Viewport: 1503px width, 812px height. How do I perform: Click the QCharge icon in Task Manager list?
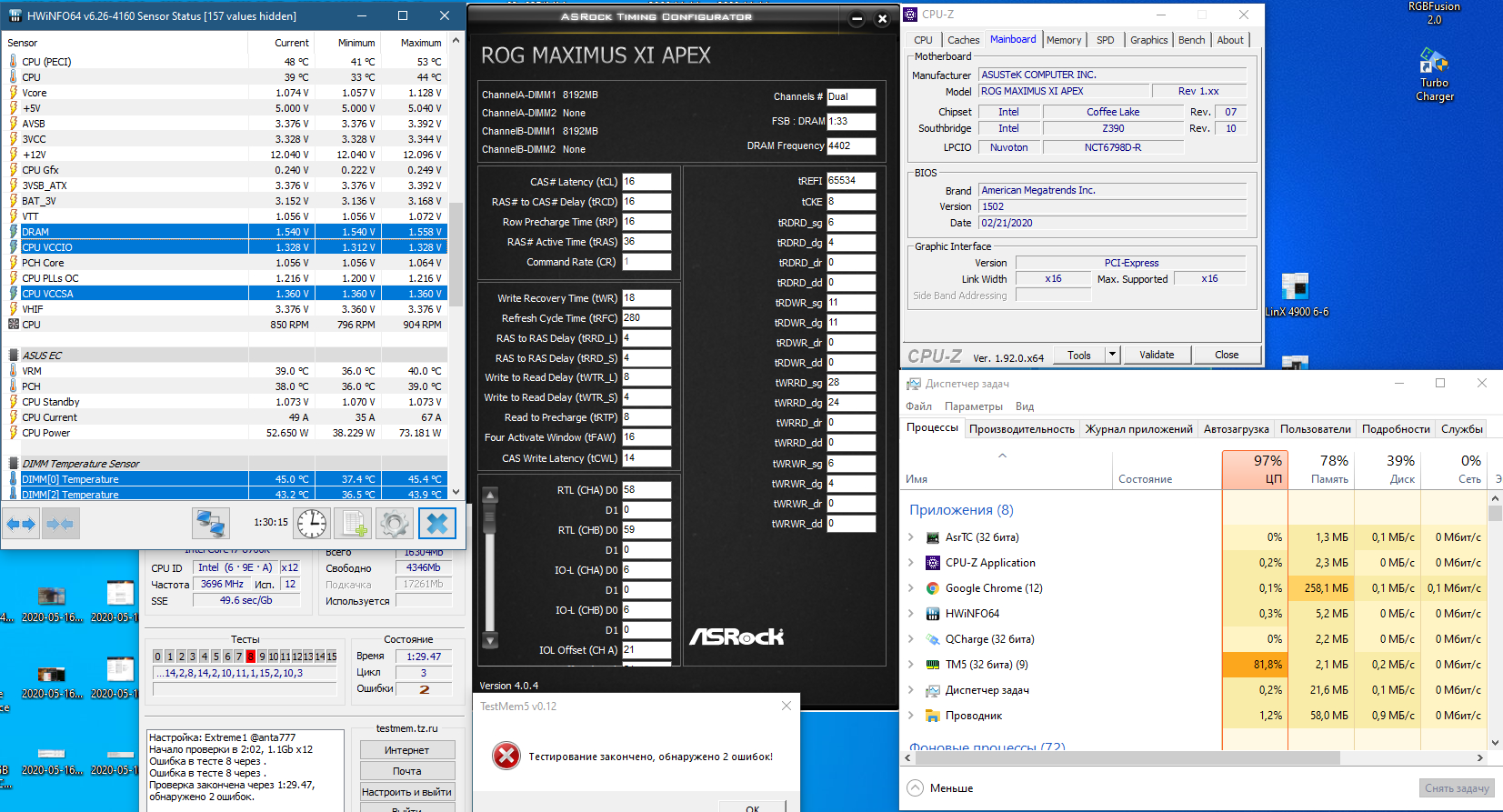pyautogui.click(x=932, y=639)
